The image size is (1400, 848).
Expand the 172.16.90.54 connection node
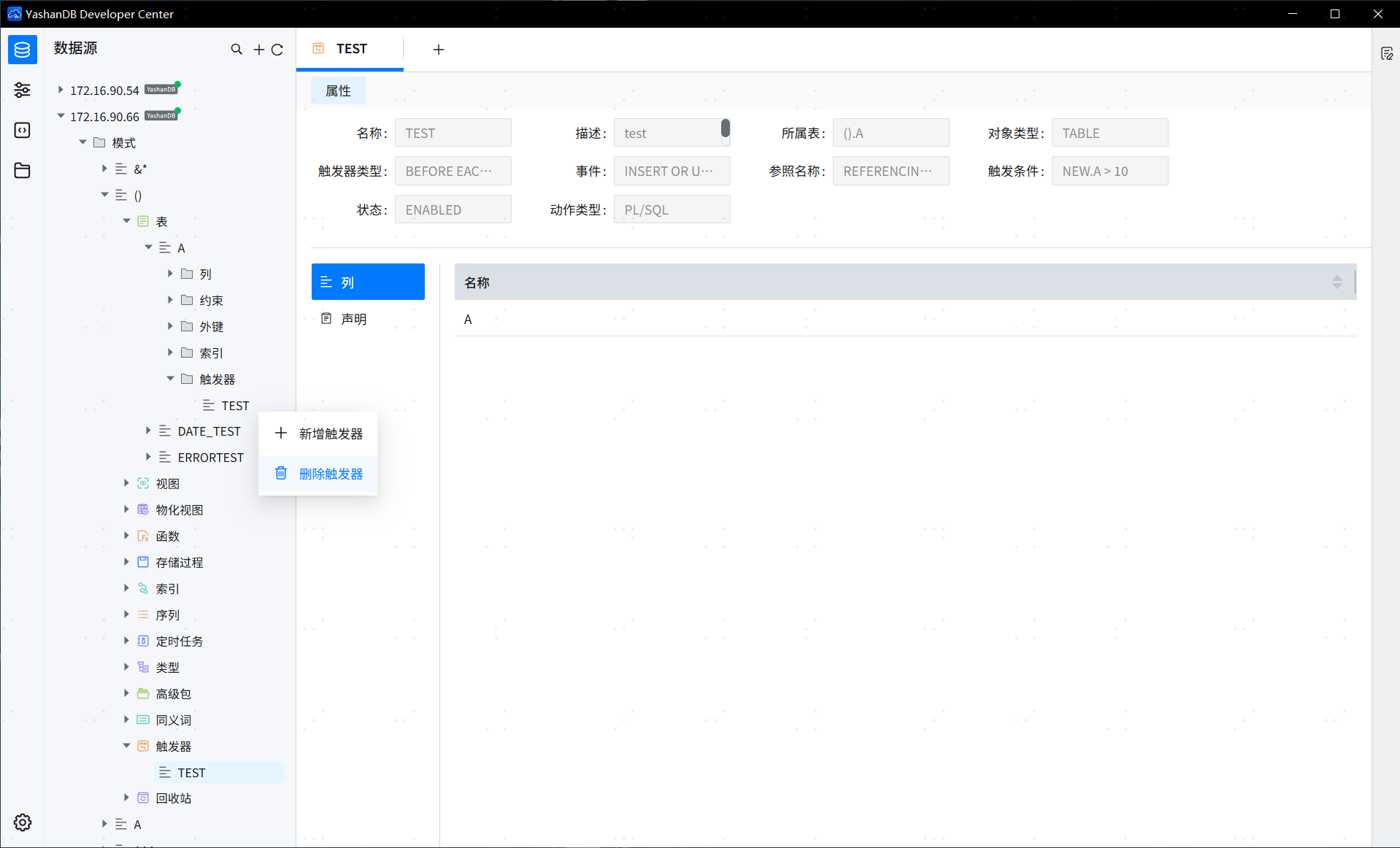click(61, 90)
